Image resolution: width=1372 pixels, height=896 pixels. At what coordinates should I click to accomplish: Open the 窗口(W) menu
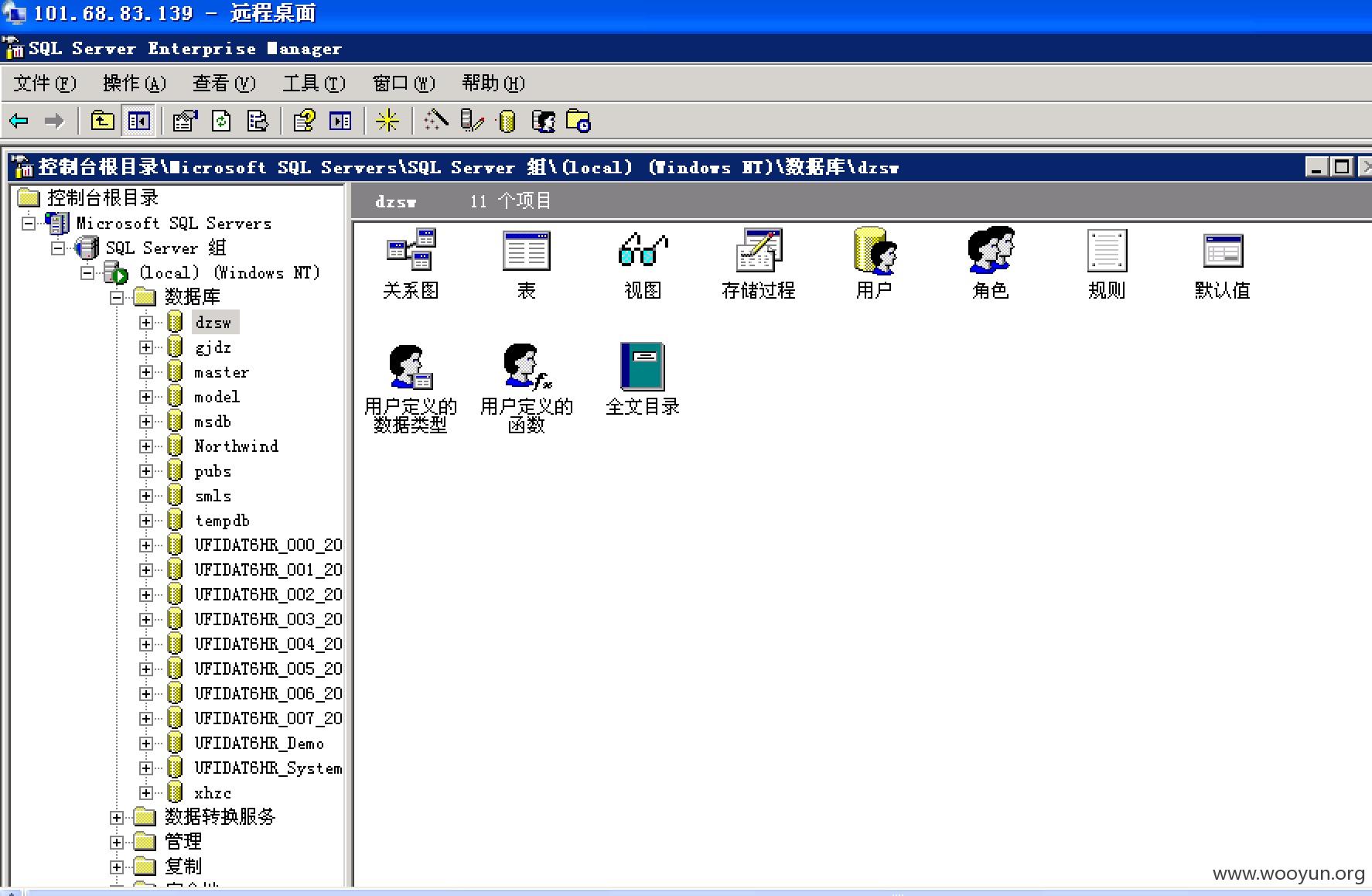click(x=404, y=83)
